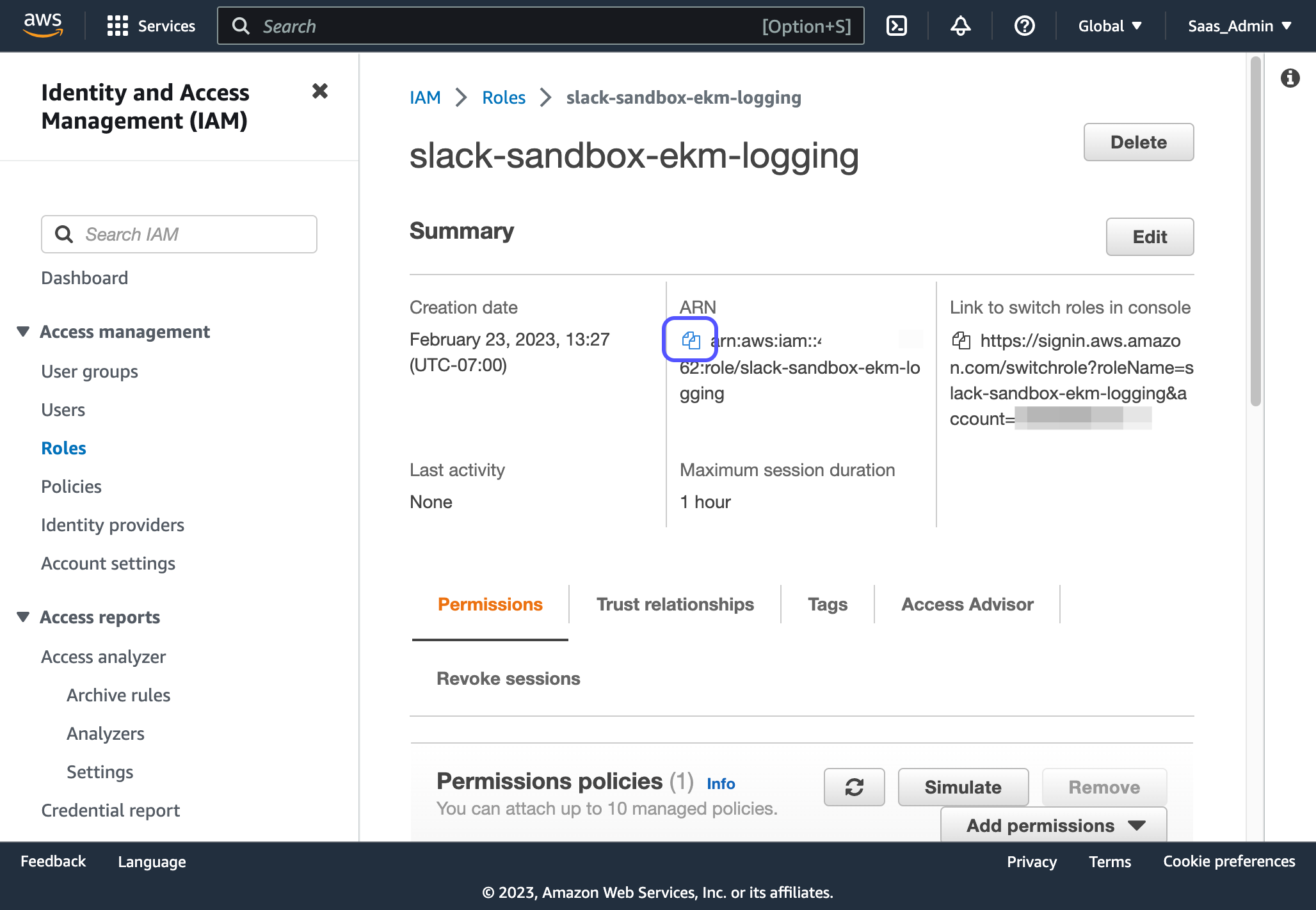The image size is (1316, 910).
Task: Copy the role ARN with copy icon
Action: 691,340
